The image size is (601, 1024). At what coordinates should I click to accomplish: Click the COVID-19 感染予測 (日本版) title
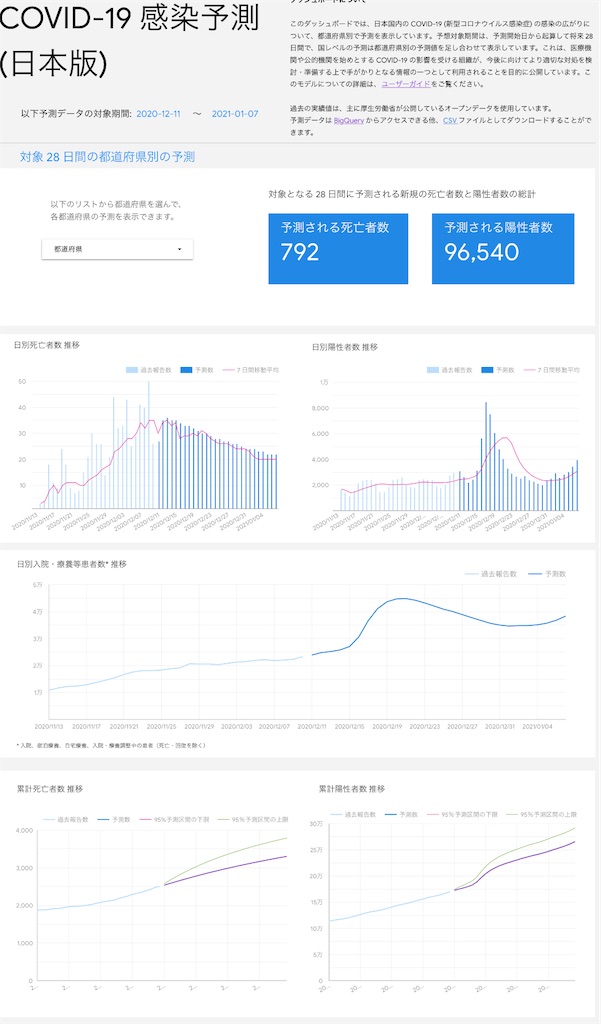pos(129,40)
